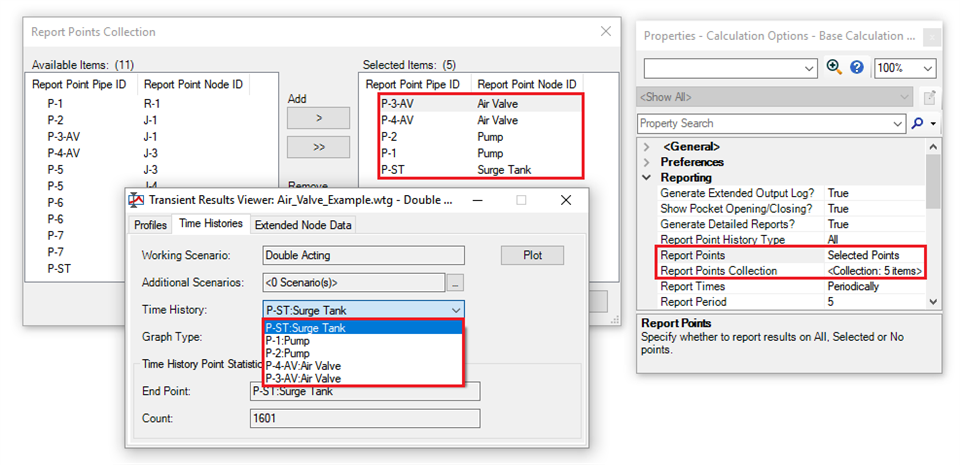Viewport: 960px width, 465px height.
Task: Click the properties grid scrollbar down arrow
Action: coord(932,301)
